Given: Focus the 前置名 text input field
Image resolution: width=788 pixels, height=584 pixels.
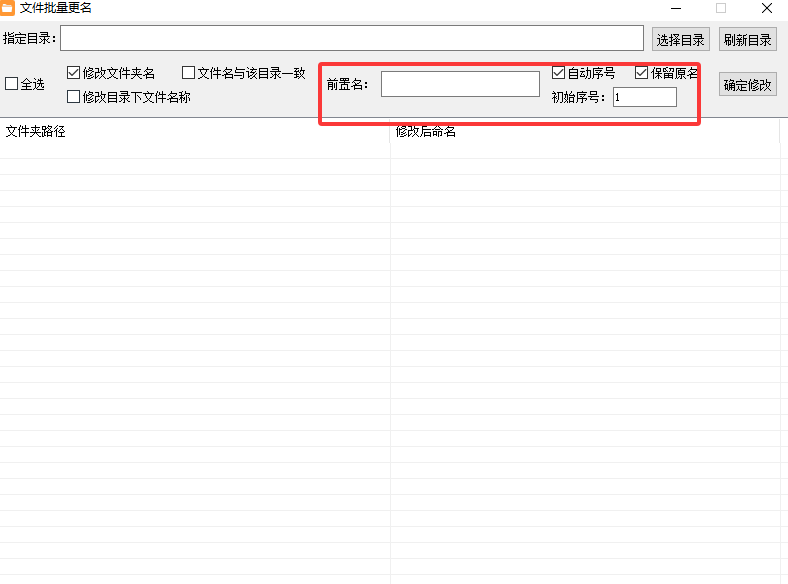Looking at the screenshot, I should [460, 84].
